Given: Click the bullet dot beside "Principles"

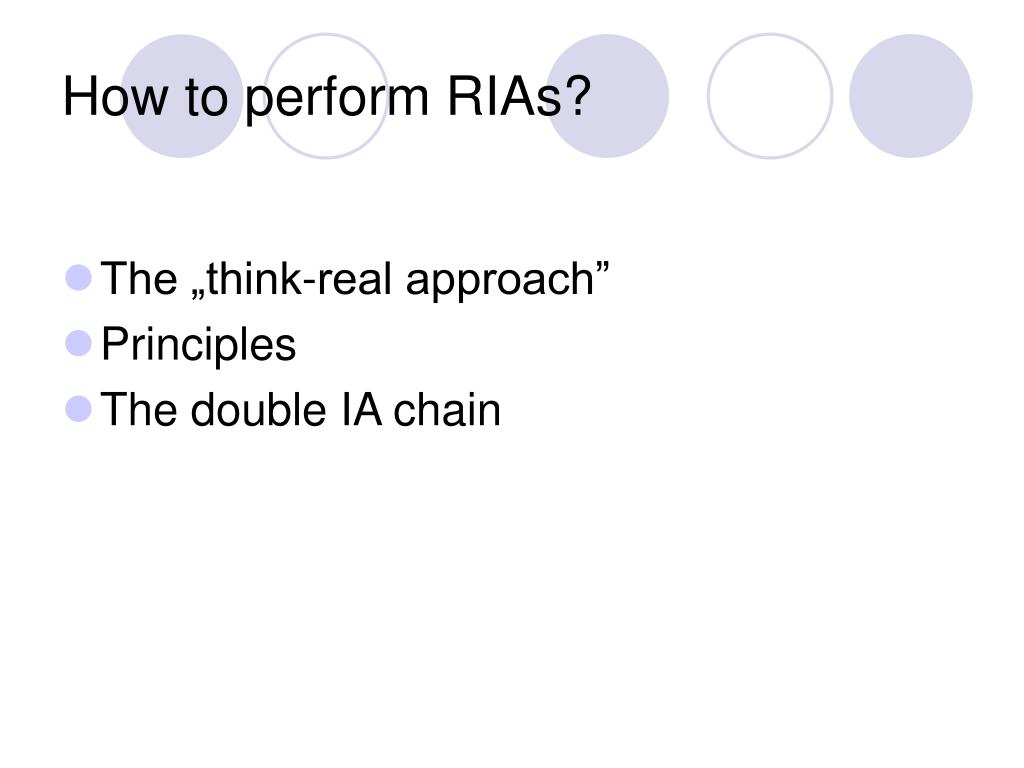Looking at the screenshot, I should coord(78,344).
